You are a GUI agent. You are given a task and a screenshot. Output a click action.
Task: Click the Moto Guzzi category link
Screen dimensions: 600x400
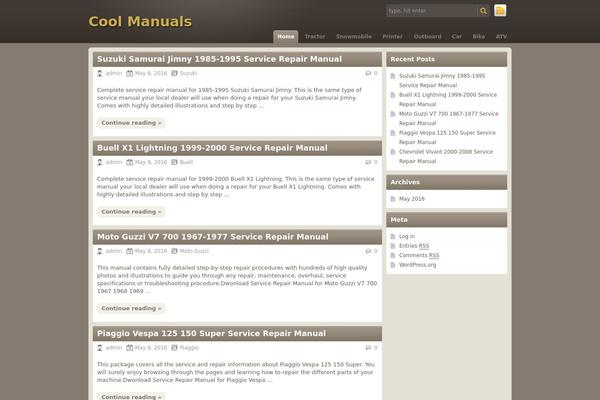194,251
